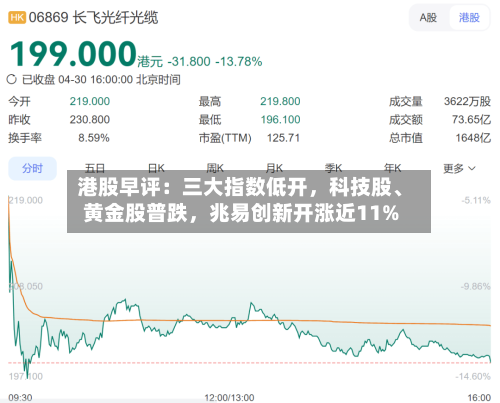Select the 分时 chart tab
Viewport: 500px width, 403px height.
[x=32, y=168]
